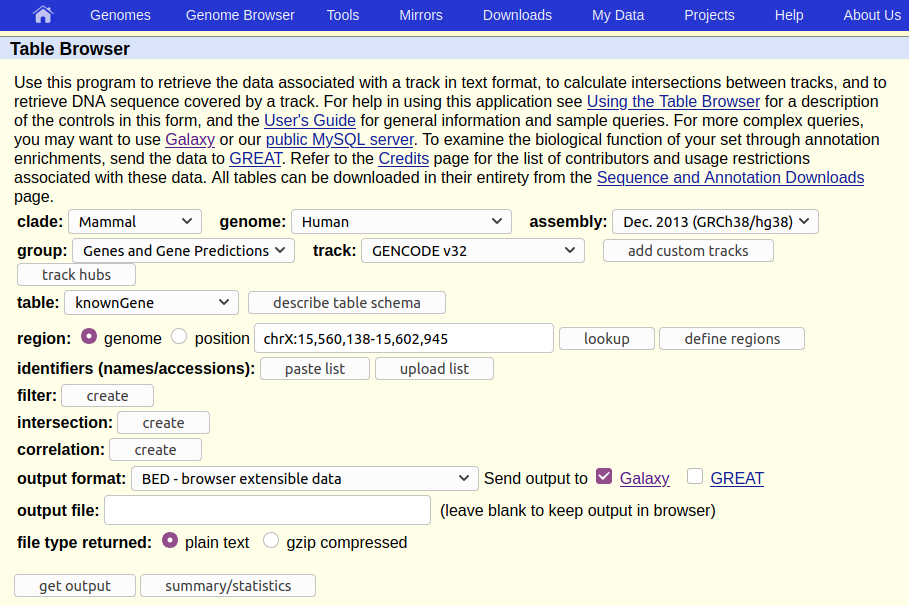This screenshot has height=606, width=909.
Task: Select the genome region radio button
Action: (89, 336)
